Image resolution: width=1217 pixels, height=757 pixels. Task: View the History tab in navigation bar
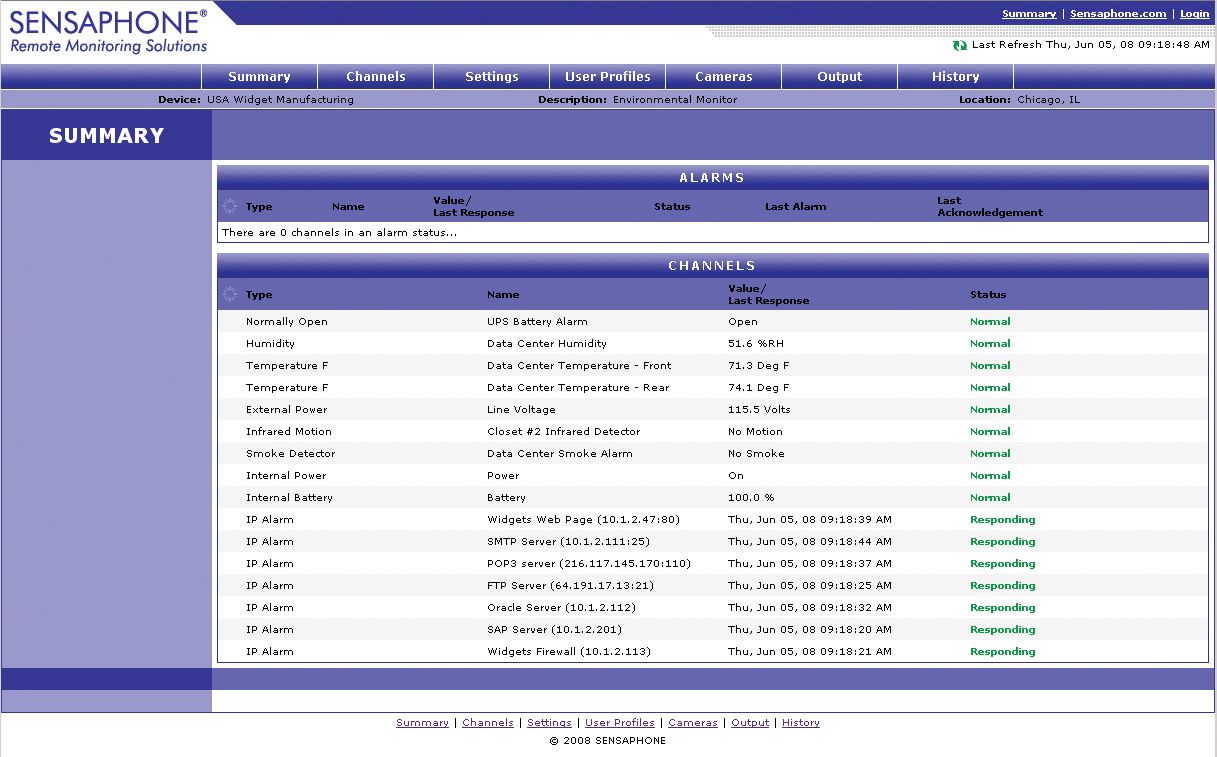point(955,77)
